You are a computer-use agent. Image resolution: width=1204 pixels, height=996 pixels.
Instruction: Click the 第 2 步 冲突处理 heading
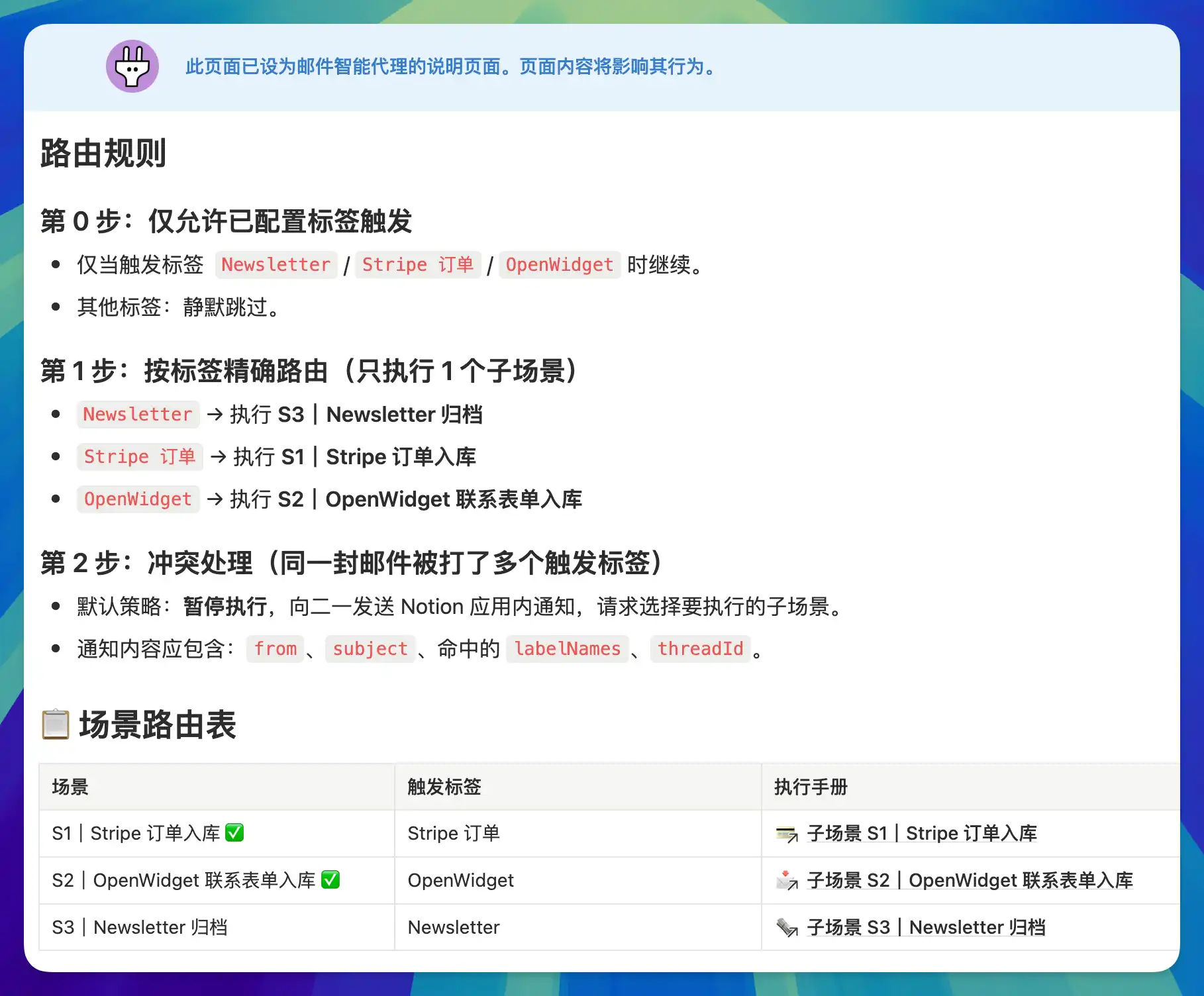tap(351, 563)
